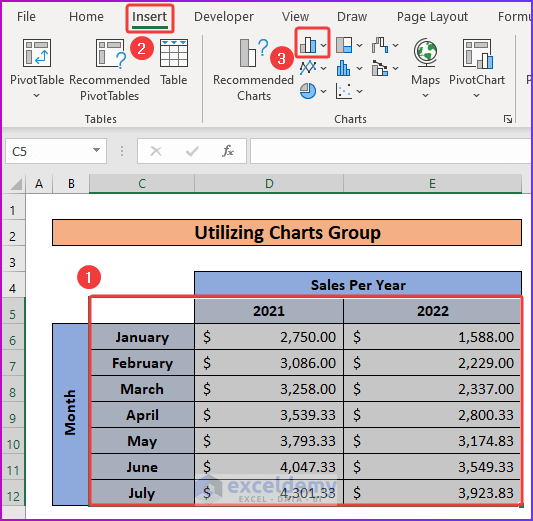Switch to the Home tab
The width and height of the screenshot is (533, 521).
(86, 16)
